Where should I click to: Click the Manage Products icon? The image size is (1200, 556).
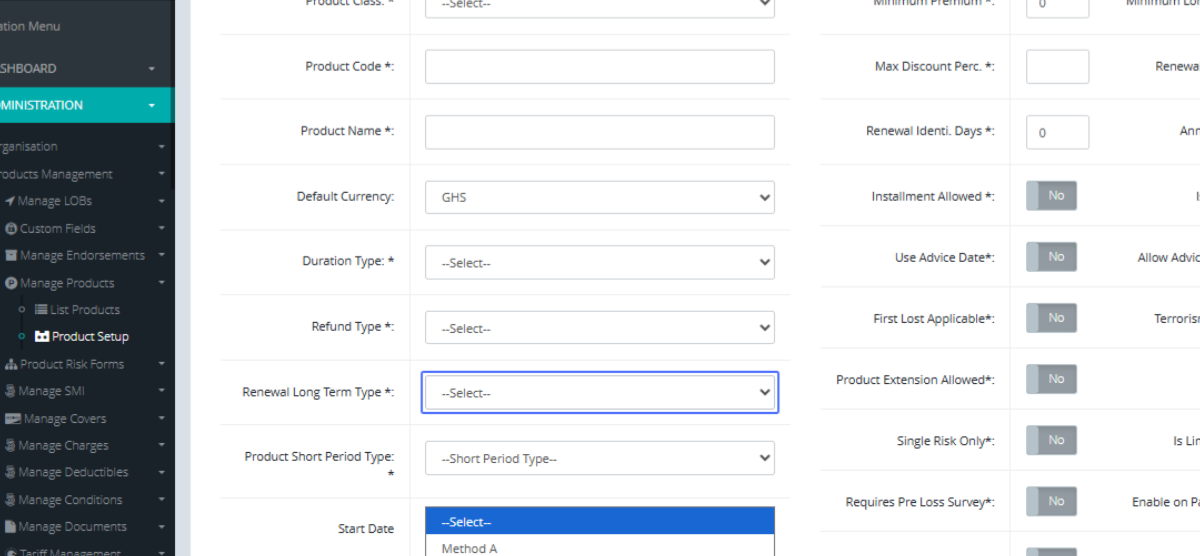tap(12, 283)
